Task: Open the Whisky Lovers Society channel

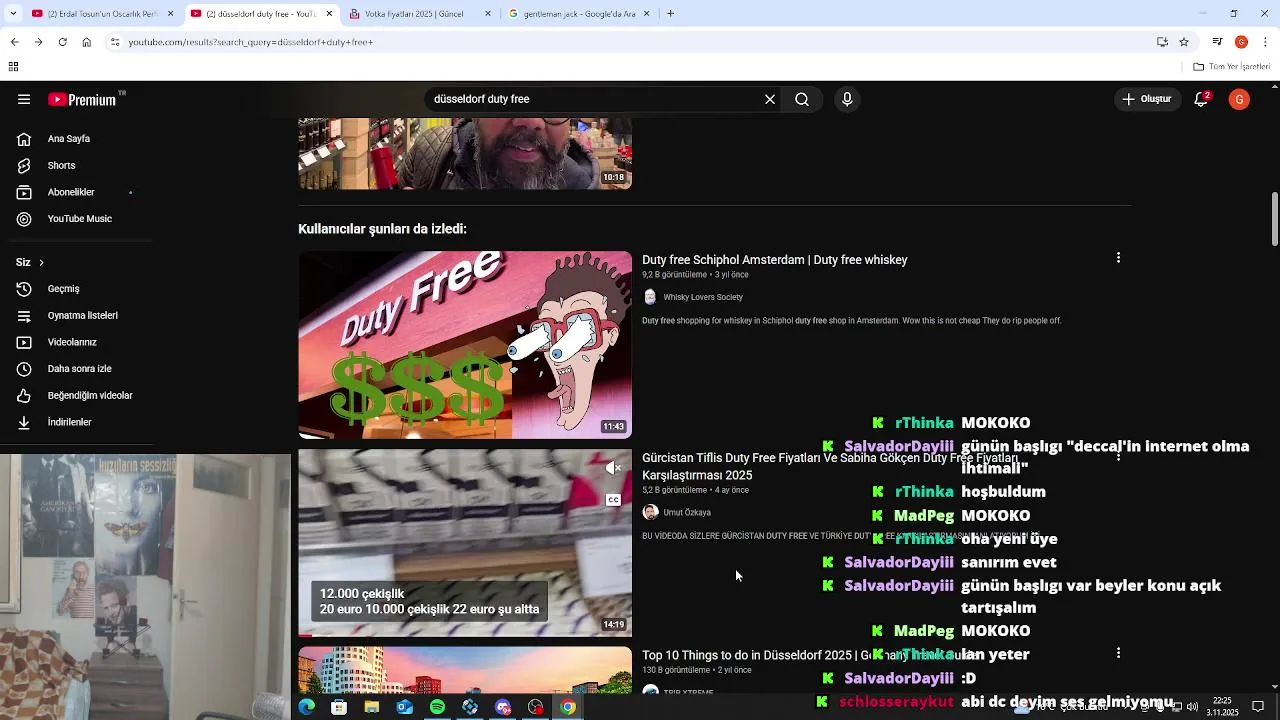Action: click(x=702, y=297)
